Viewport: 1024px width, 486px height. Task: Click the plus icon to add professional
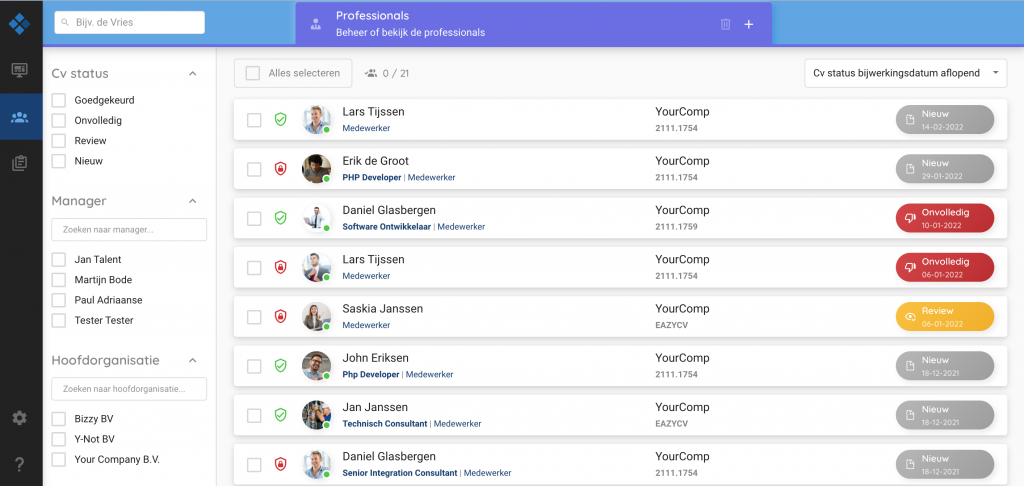click(x=749, y=24)
